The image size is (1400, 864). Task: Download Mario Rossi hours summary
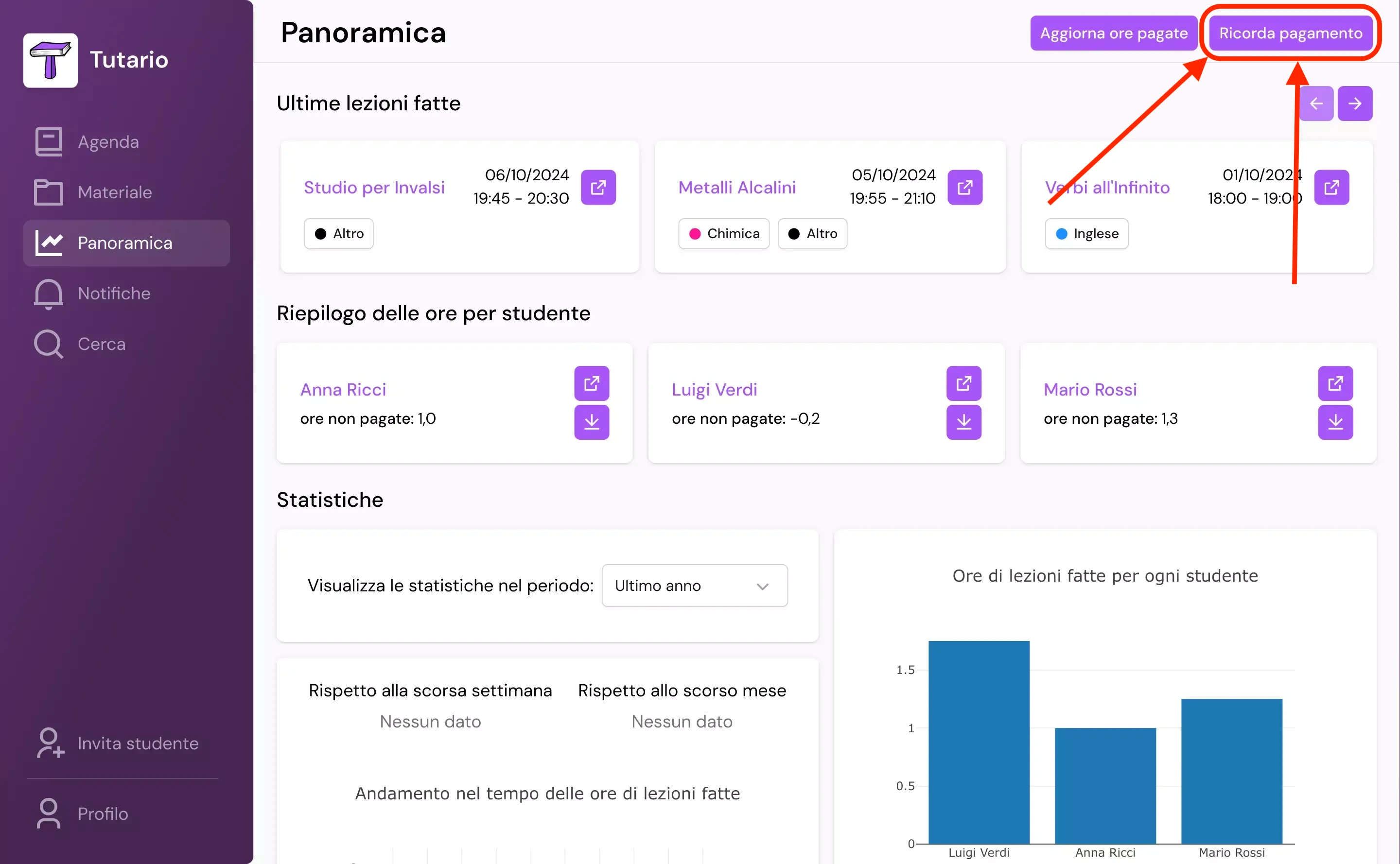tap(1335, 422)
